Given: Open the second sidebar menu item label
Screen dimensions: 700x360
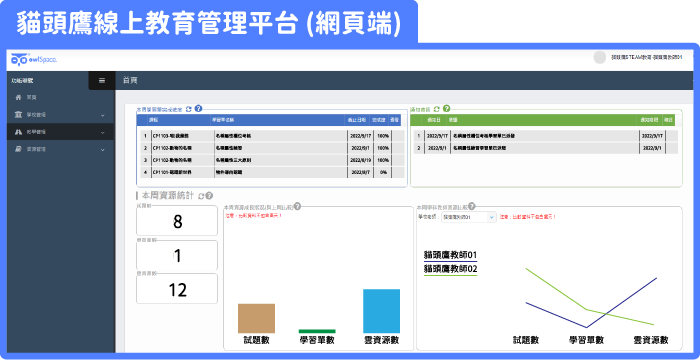Looking at the screenshot, I should pos(36,115).
